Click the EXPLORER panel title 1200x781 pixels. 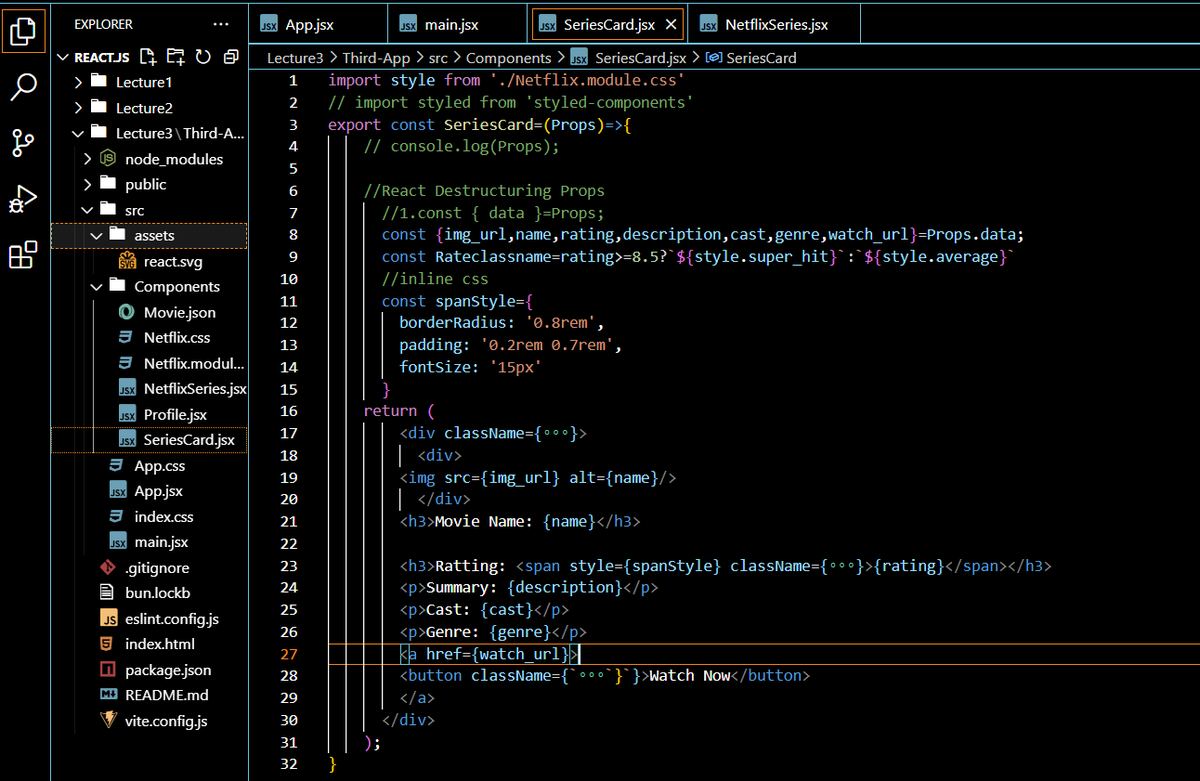click(103, 24)
